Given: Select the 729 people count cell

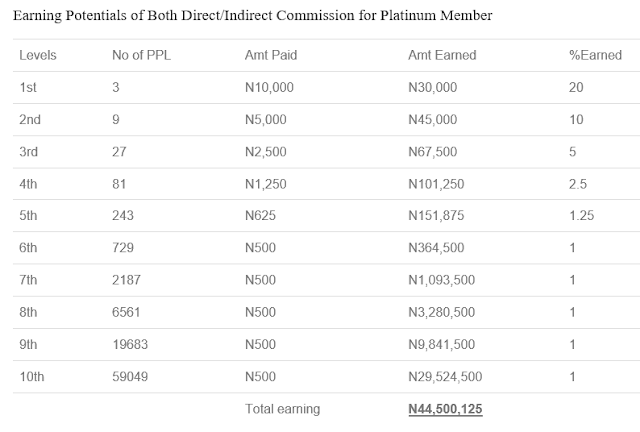Looking at the screenshot, I should [123, 249].
